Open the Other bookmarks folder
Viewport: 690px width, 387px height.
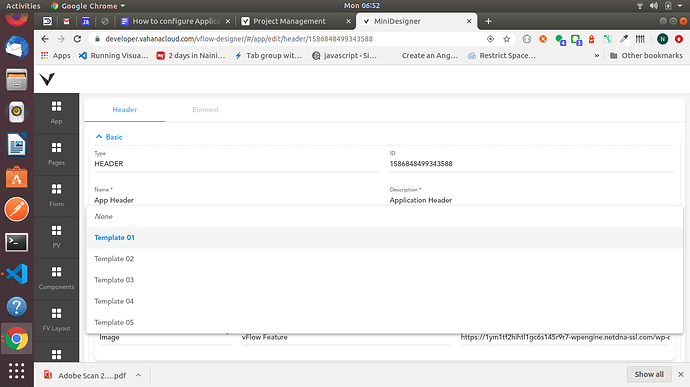tap(646, 55)
